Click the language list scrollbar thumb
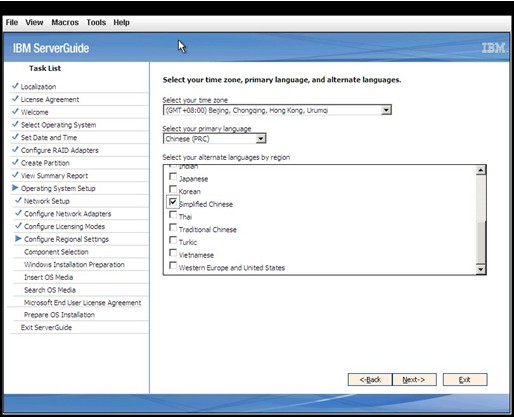The width and height of the screenshot is (514, 417). tap(480, 242)
